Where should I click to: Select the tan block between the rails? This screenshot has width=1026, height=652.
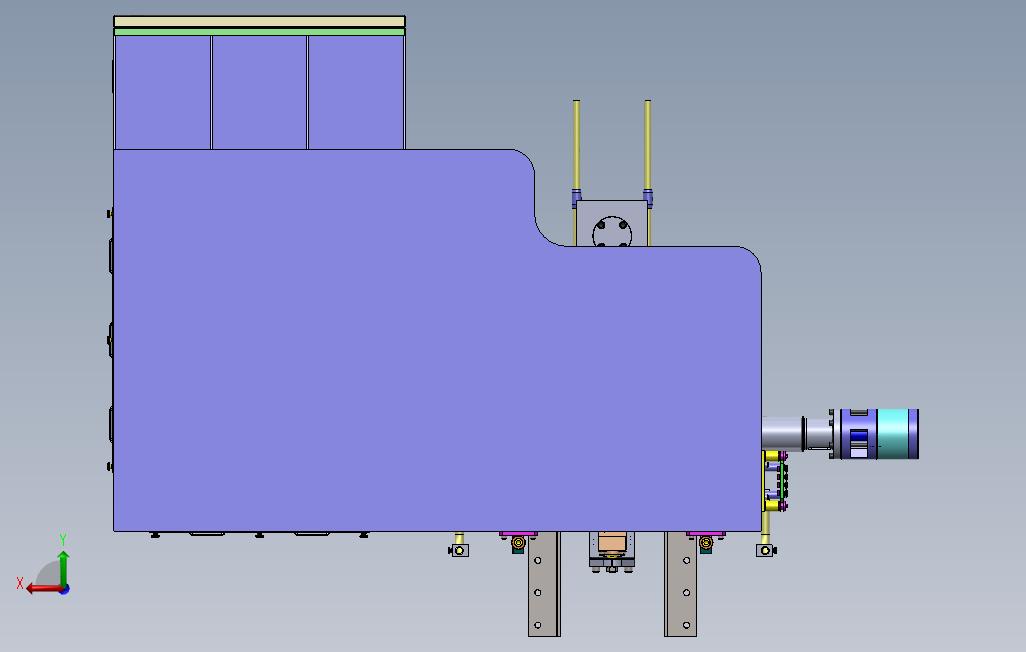611,543
